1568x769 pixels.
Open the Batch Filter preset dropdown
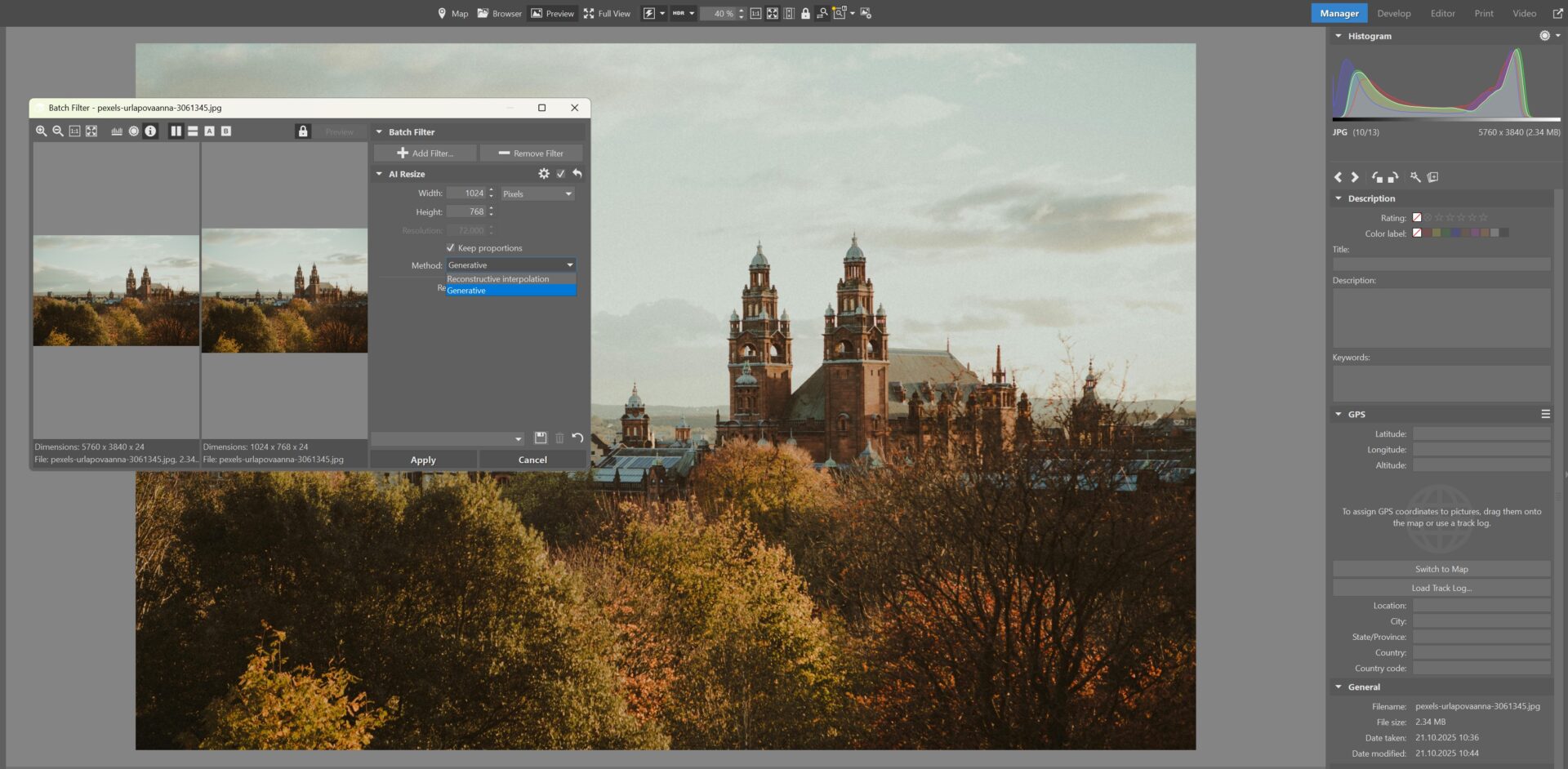[448, 438]
